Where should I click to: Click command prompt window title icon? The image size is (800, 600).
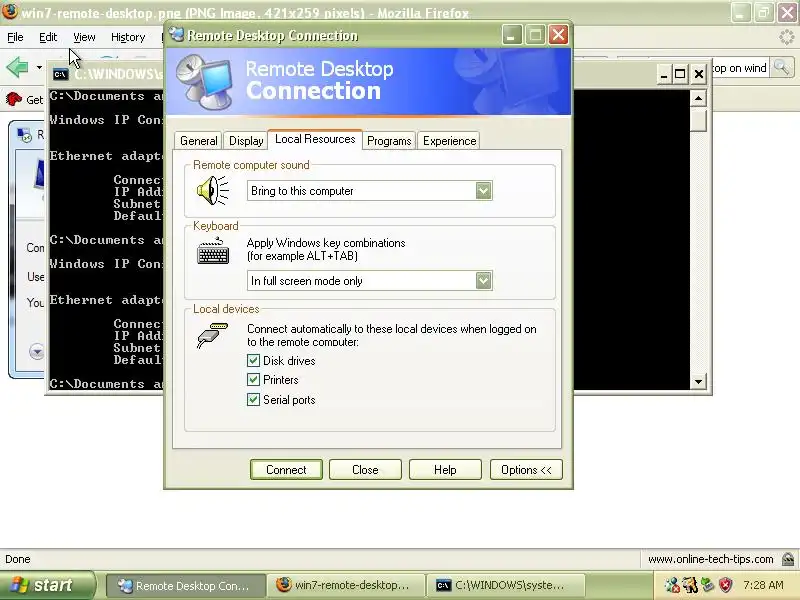61,74
